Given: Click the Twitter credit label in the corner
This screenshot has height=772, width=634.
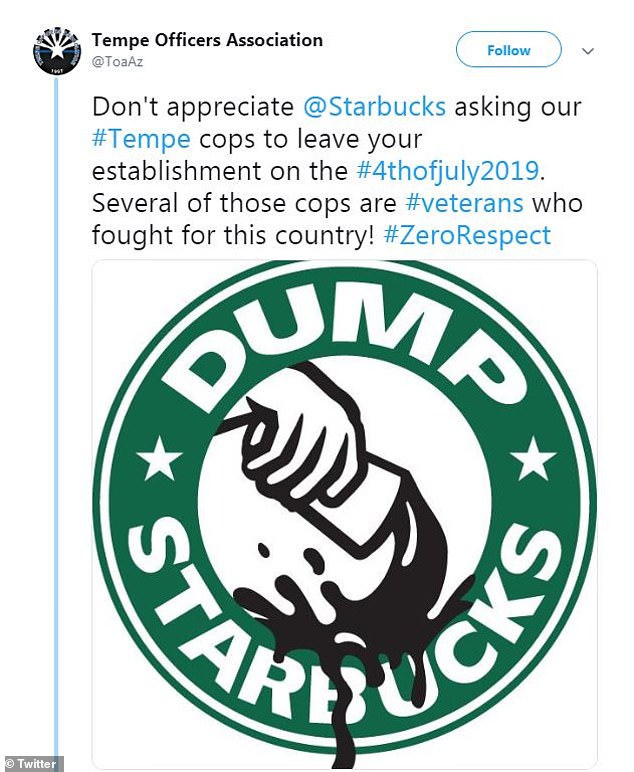Looking at the screenshot, I should [x=32, y=763].
